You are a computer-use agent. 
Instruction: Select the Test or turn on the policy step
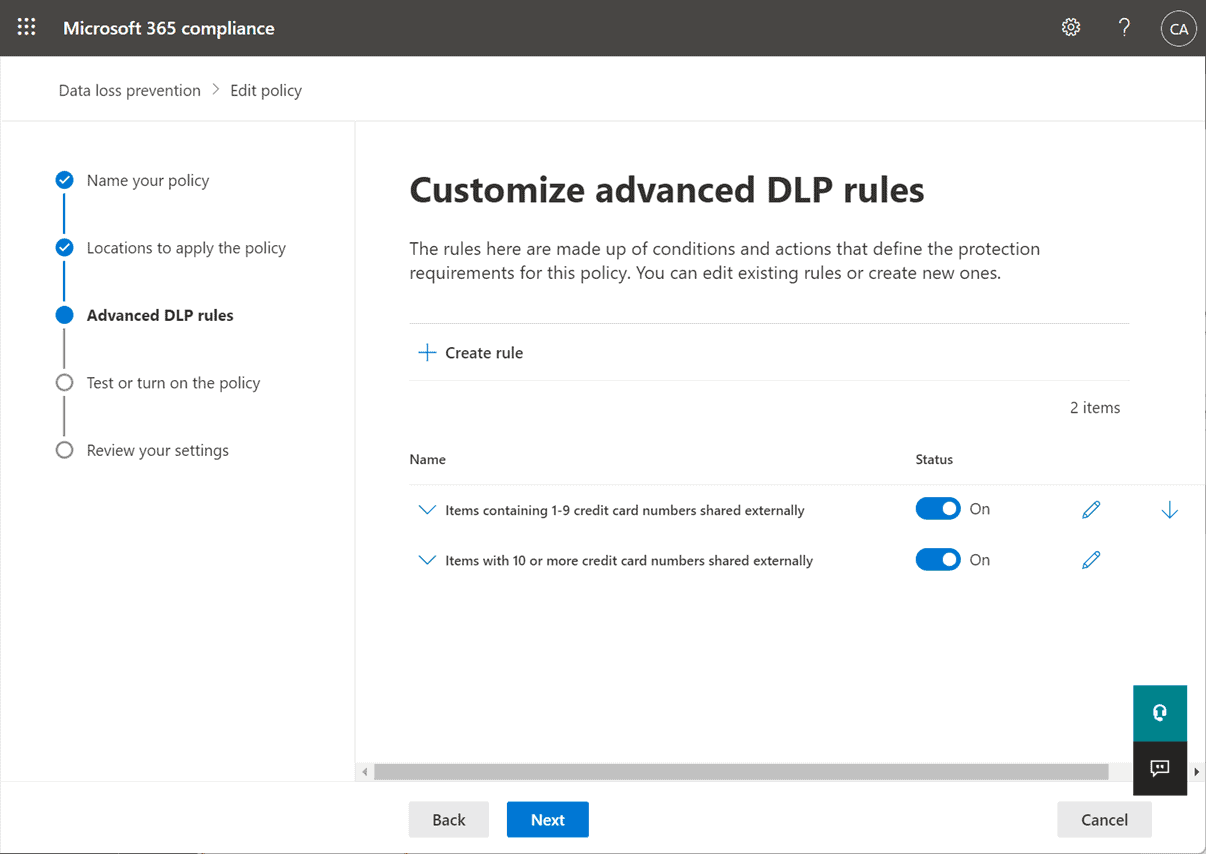pyautogui.click(x=172, y=382)
